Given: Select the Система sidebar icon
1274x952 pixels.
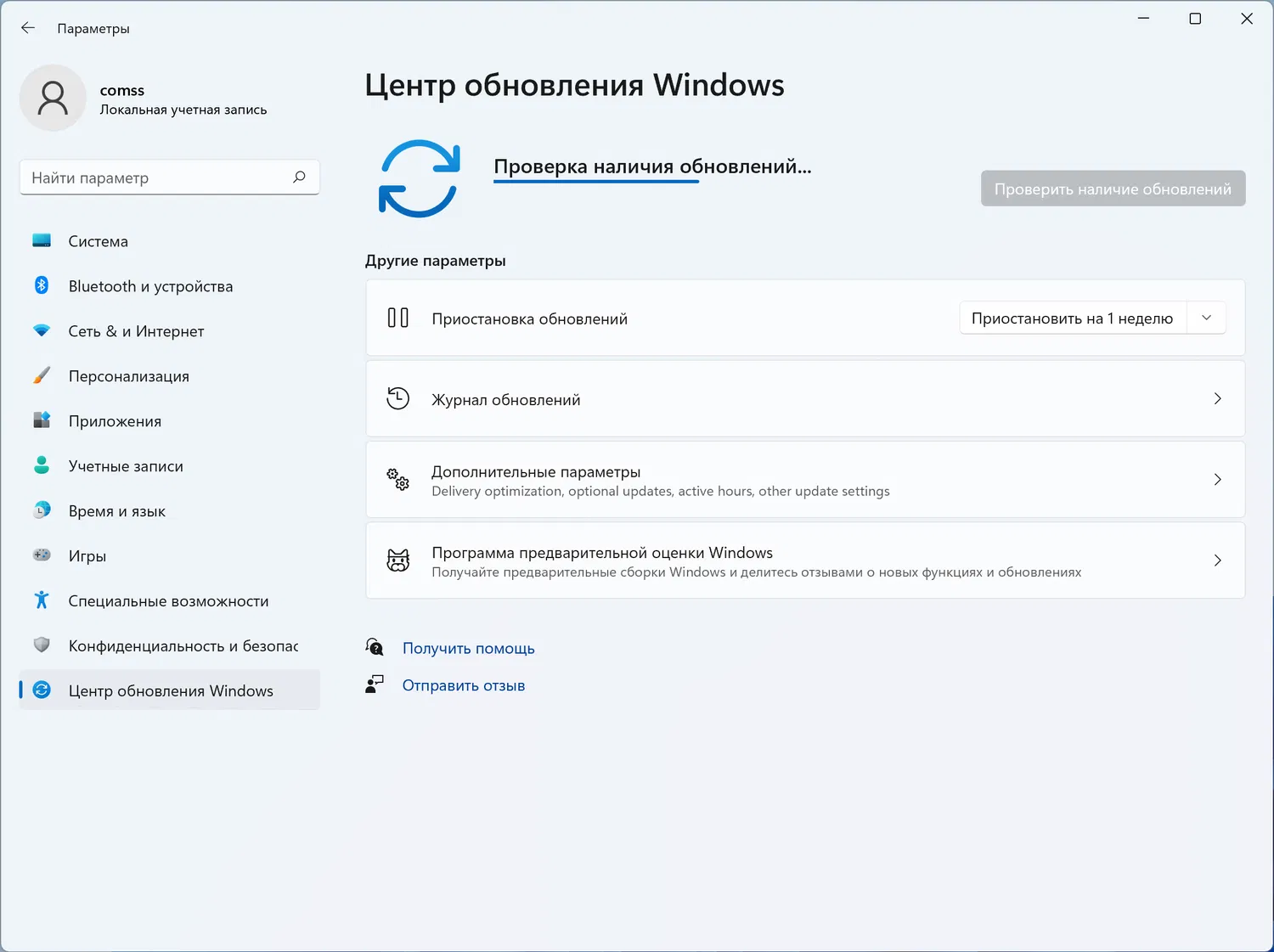Looking at the screenshot, I should coord(42,241).
